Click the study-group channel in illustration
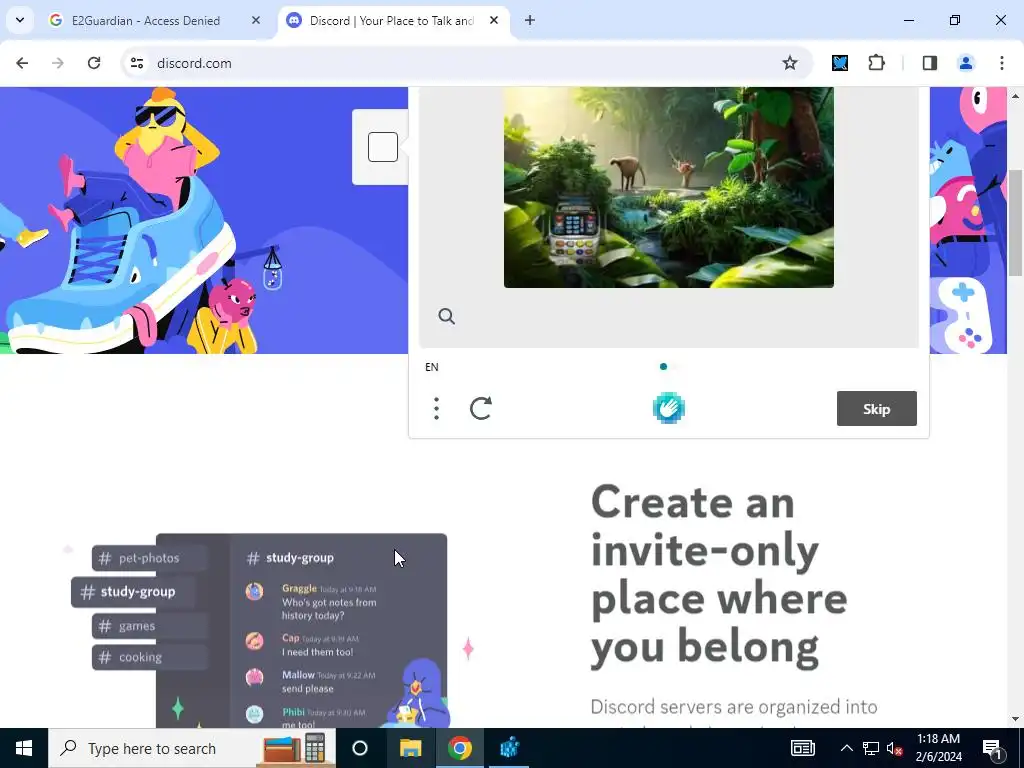This screenshot has height=768, width=1024. [133, 592]
